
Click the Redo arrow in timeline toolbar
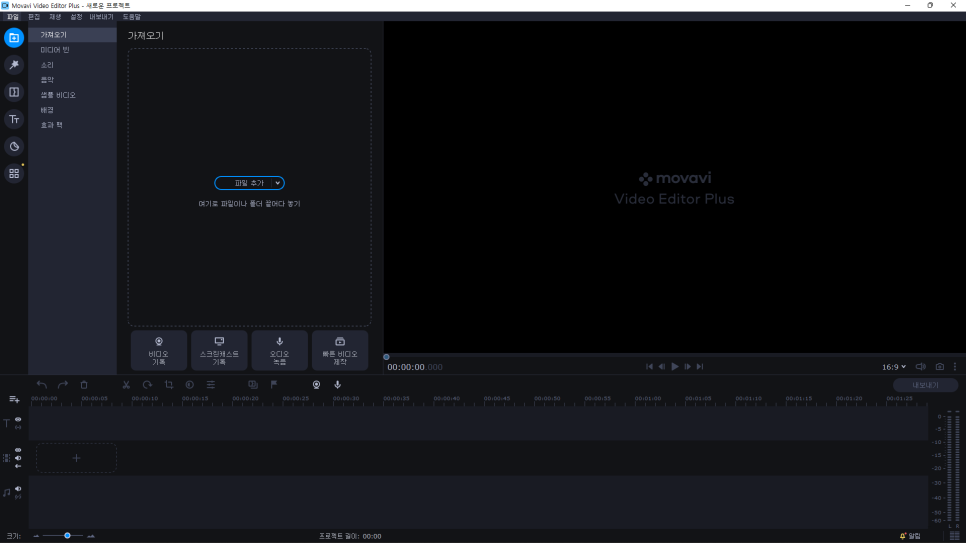pyautogui.click(x=63, y=385)
